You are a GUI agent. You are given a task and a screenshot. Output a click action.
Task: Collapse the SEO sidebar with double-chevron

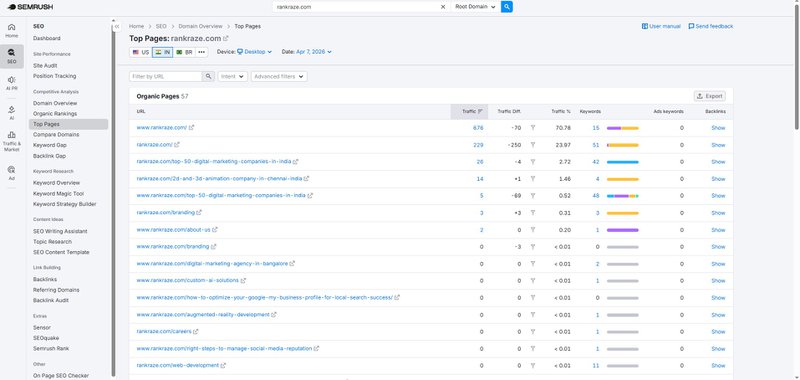tap(117, 27)
